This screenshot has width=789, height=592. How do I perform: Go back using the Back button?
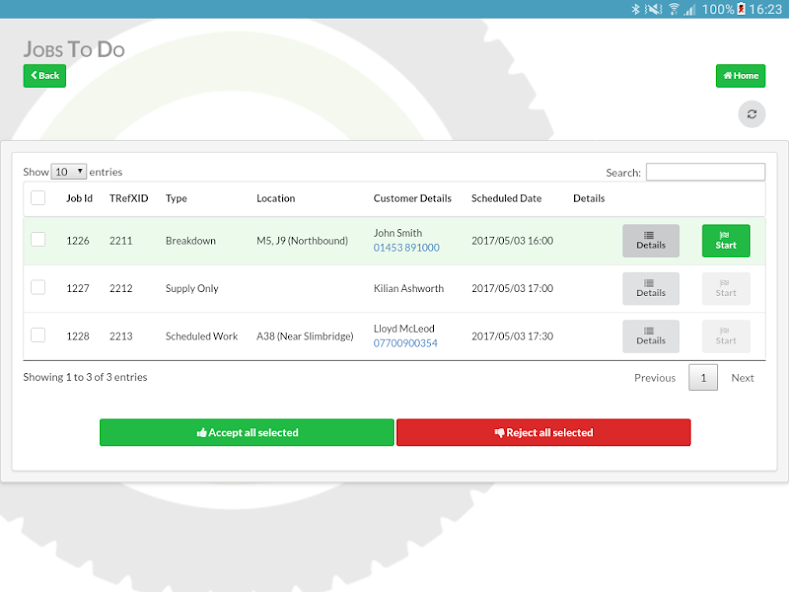pyautogui.click(x=44, y=76)
